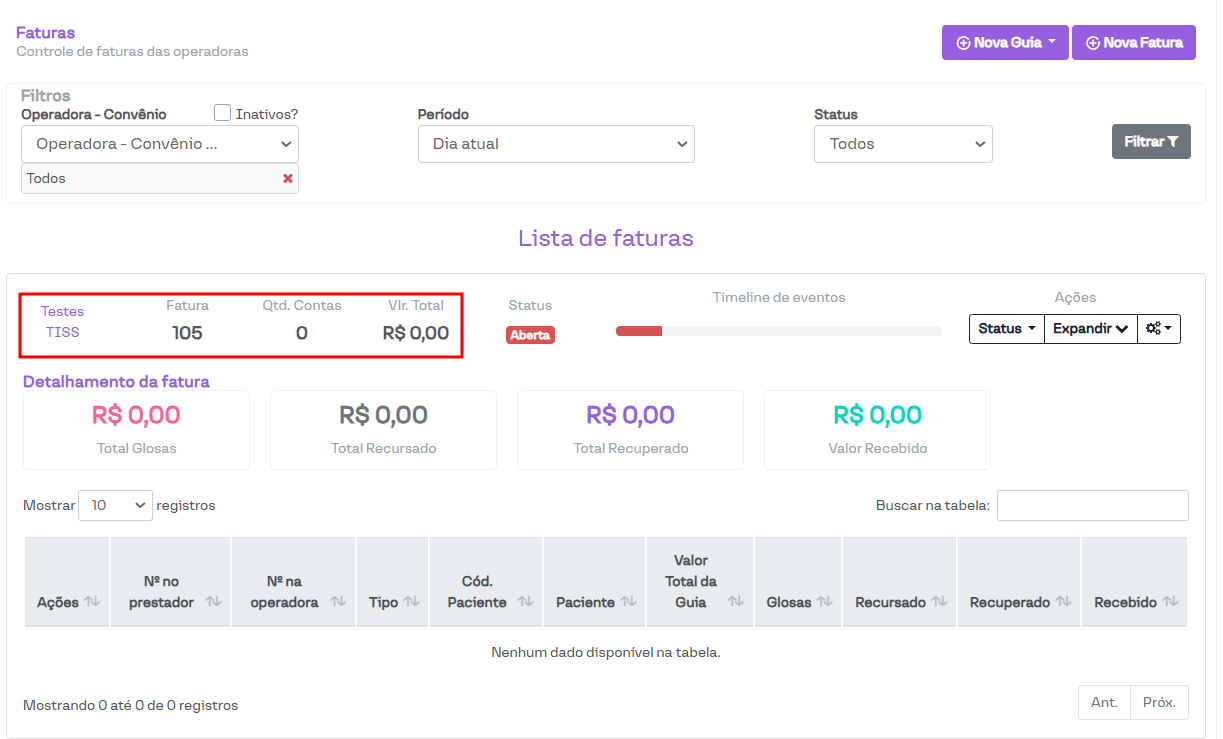Open the Status filter dropdown showing Todos

tap(903, 144)
